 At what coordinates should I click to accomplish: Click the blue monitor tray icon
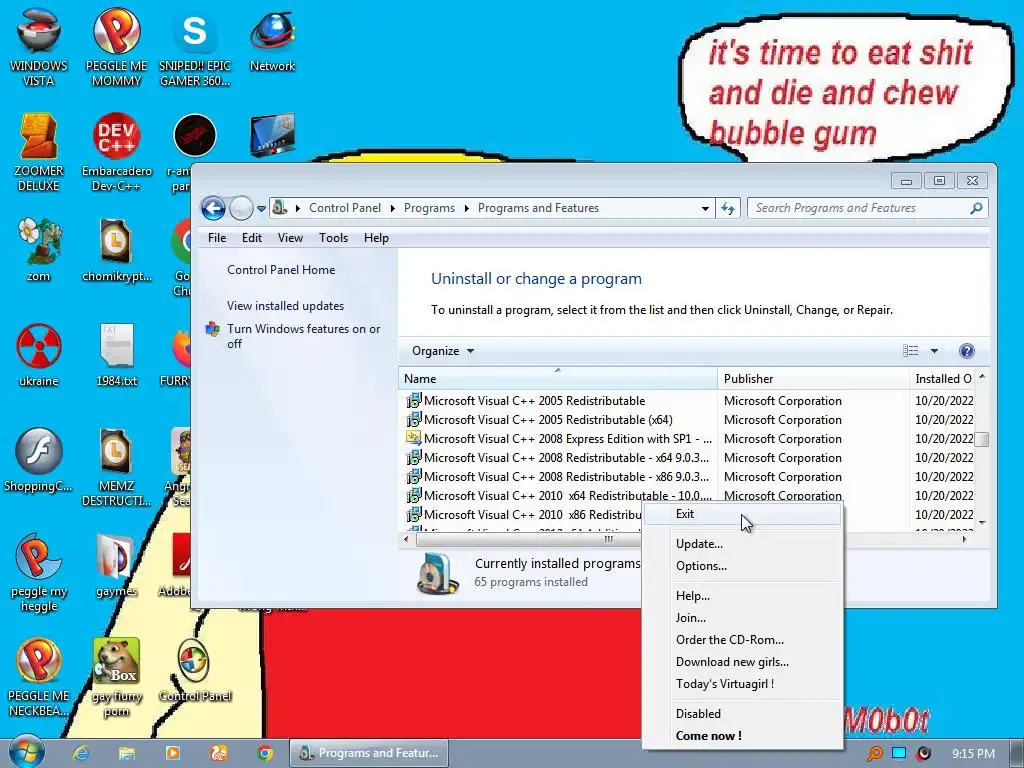pyautogui.click(x=899, y=754)
